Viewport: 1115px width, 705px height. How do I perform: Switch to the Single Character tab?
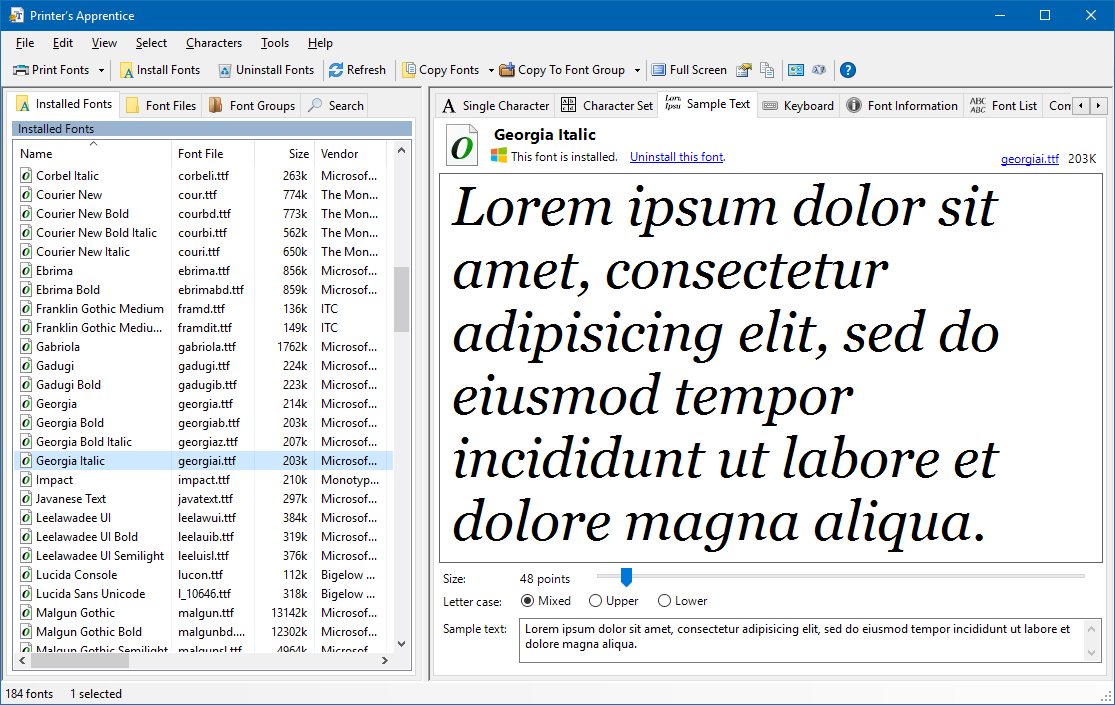[496, 105]
